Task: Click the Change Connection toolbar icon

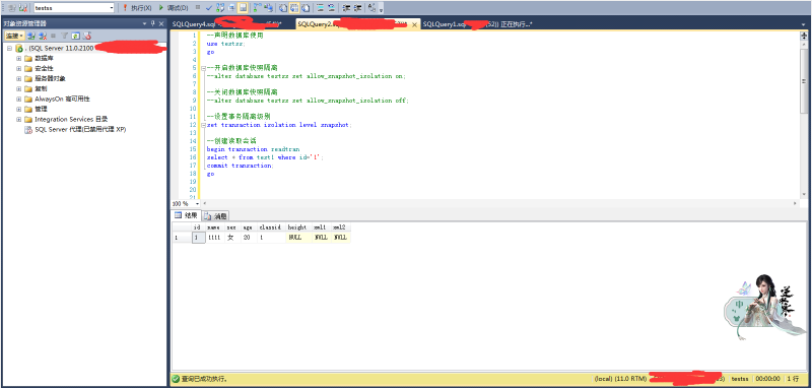Action: pyautogui.click(x=23, y=8)
